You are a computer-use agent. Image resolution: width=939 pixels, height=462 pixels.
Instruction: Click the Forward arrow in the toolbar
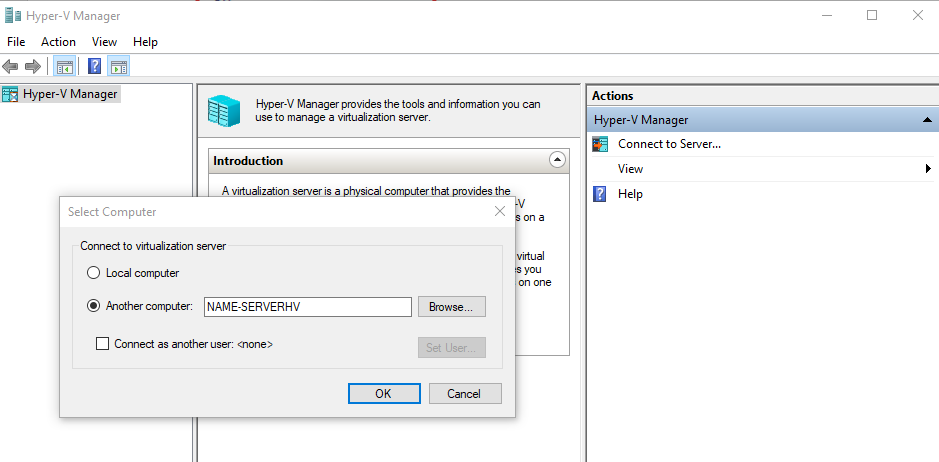pos(33,67)
